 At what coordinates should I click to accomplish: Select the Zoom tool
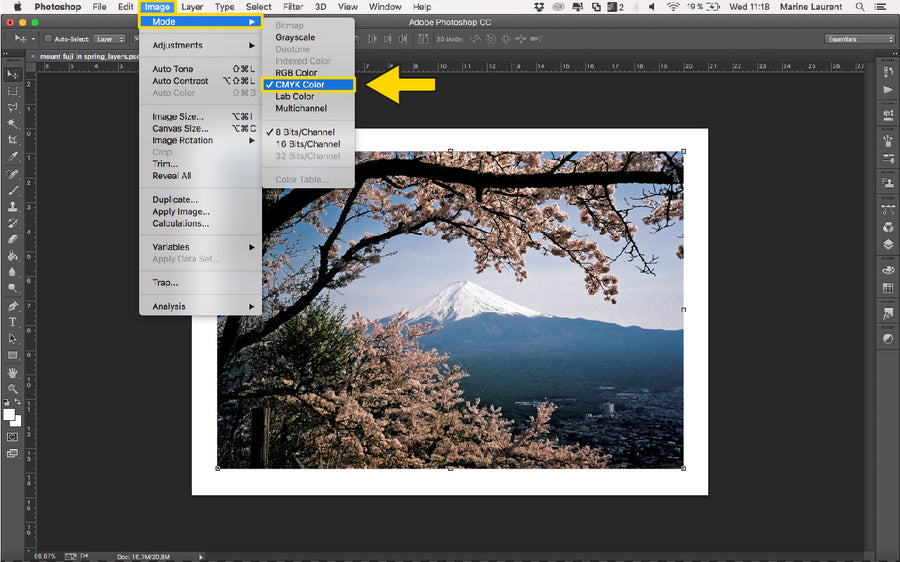(12, 389)
